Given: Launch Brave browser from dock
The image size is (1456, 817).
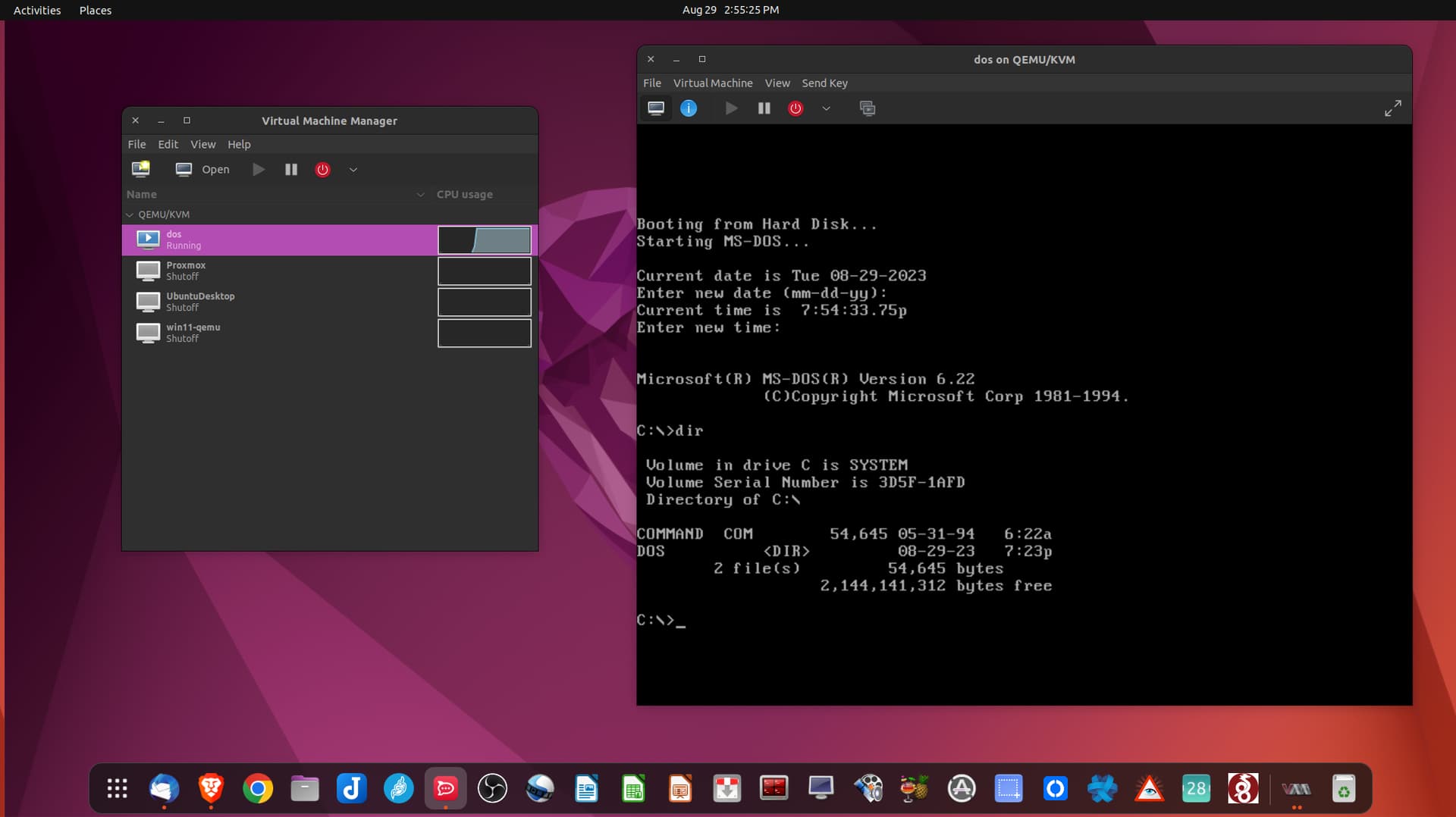Looking at the screenshot, I should (x=211, y=789).
